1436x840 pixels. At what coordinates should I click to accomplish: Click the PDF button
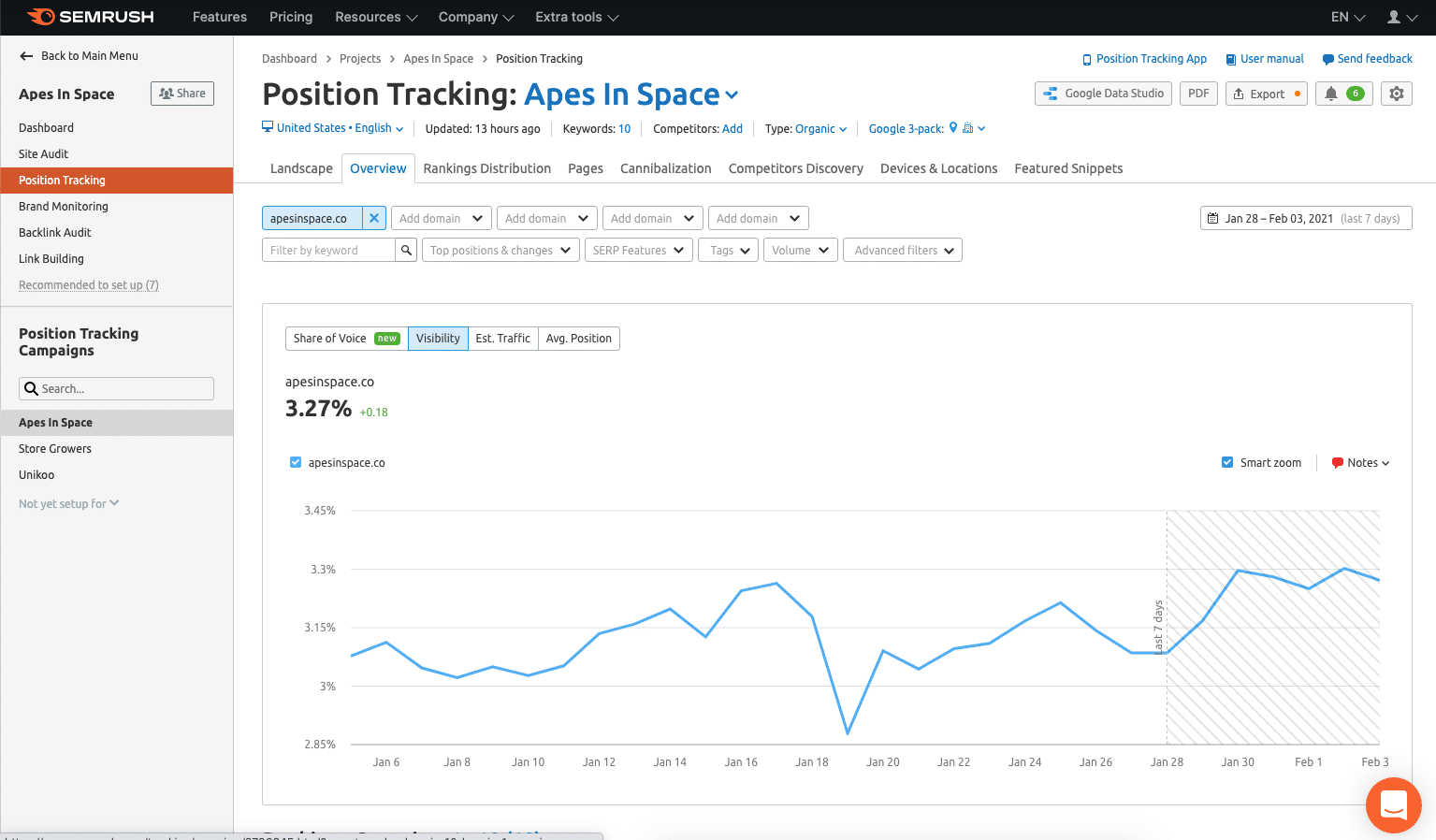(x=1198, y=94)
